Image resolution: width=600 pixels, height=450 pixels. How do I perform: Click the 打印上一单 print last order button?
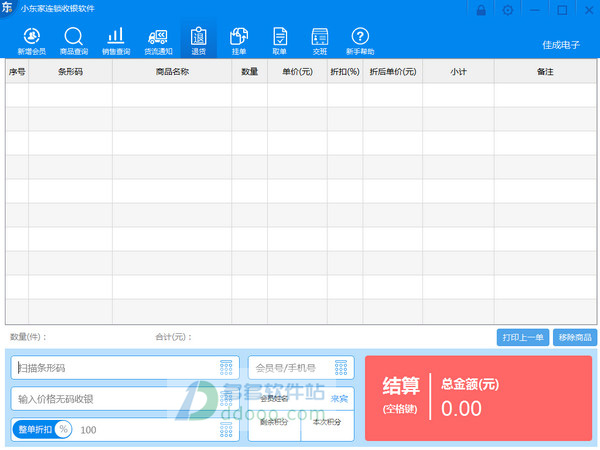coord(523,338)
